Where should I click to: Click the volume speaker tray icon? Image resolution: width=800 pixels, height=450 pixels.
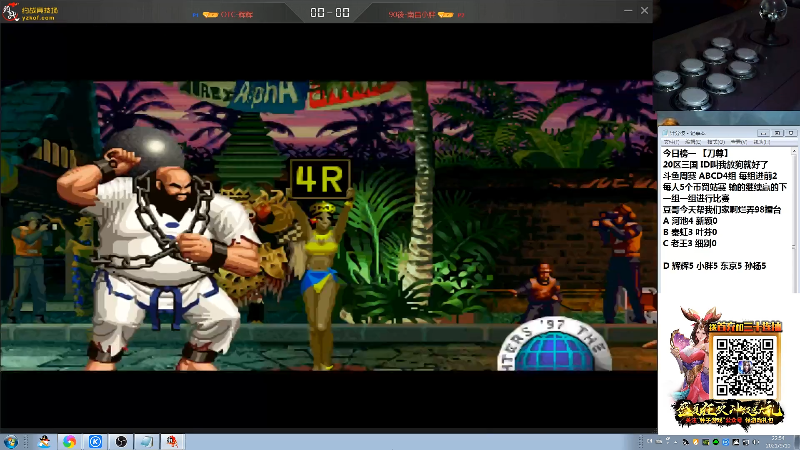755,442
